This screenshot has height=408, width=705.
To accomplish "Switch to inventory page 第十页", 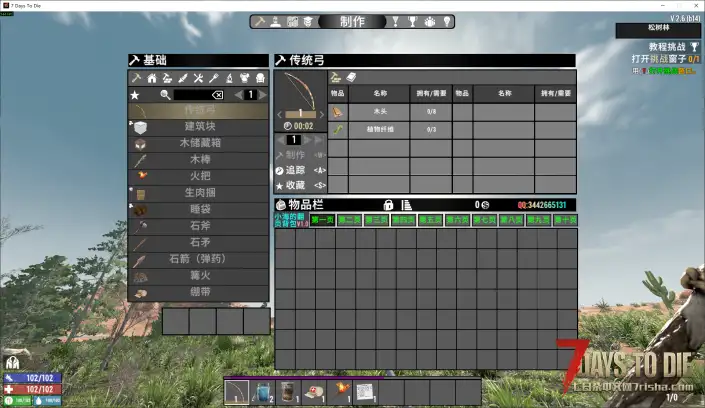I will (565, 220).
